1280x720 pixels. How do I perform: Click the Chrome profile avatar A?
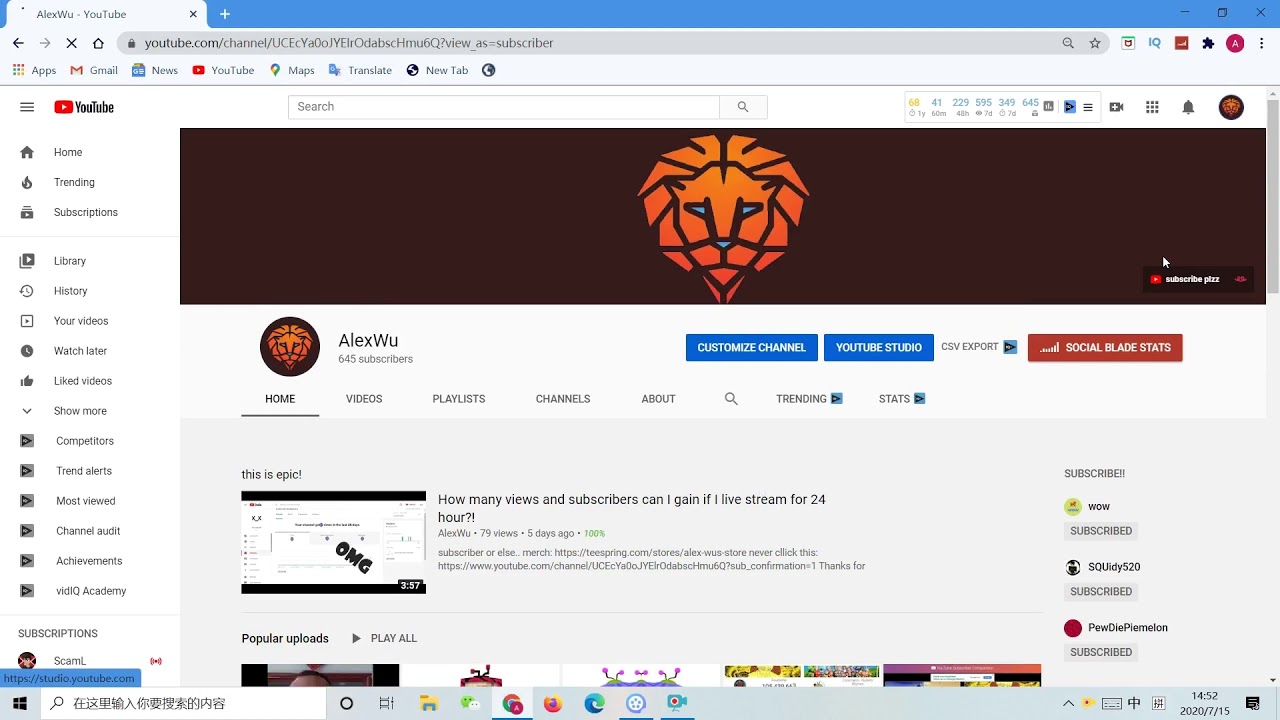click(x=1235, y=43)
